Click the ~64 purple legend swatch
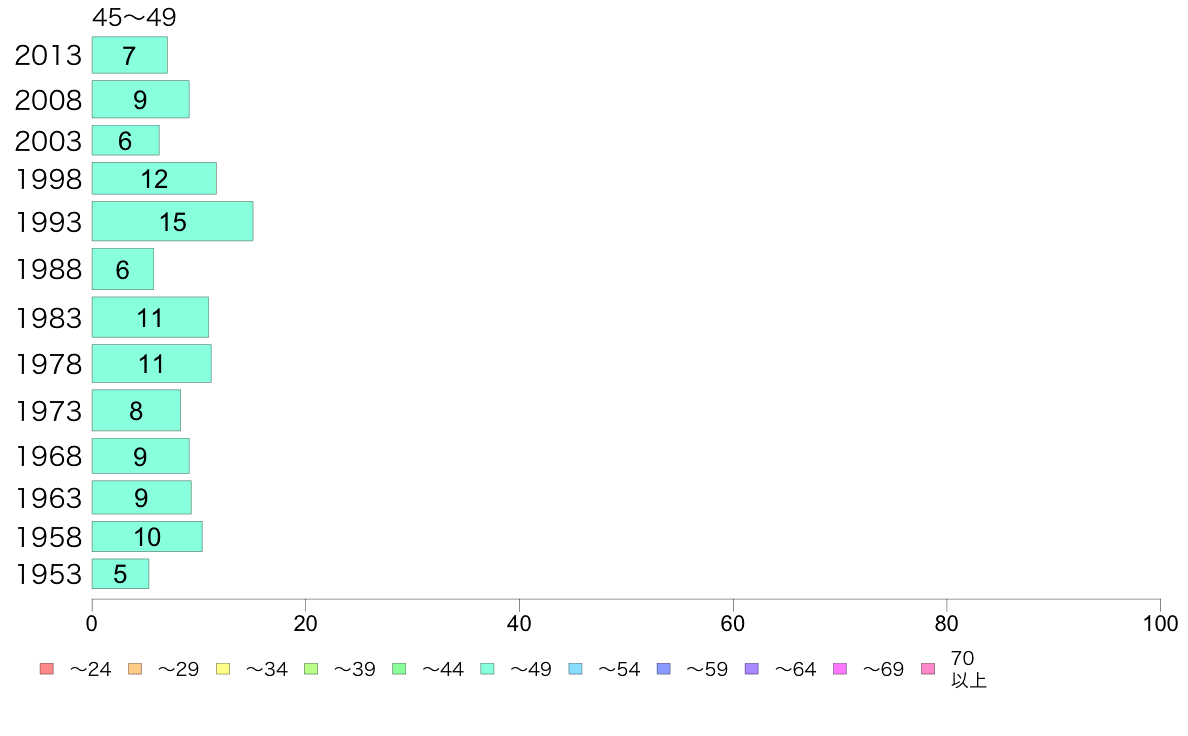 752,669
